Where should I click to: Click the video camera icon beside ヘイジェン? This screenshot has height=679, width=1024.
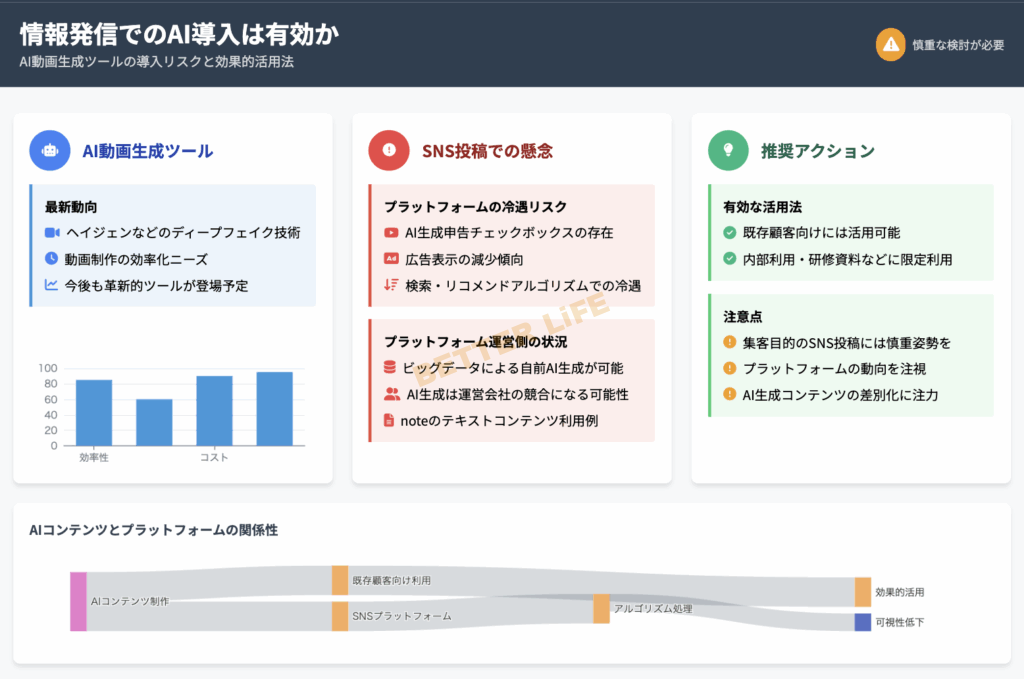(52, 232)
